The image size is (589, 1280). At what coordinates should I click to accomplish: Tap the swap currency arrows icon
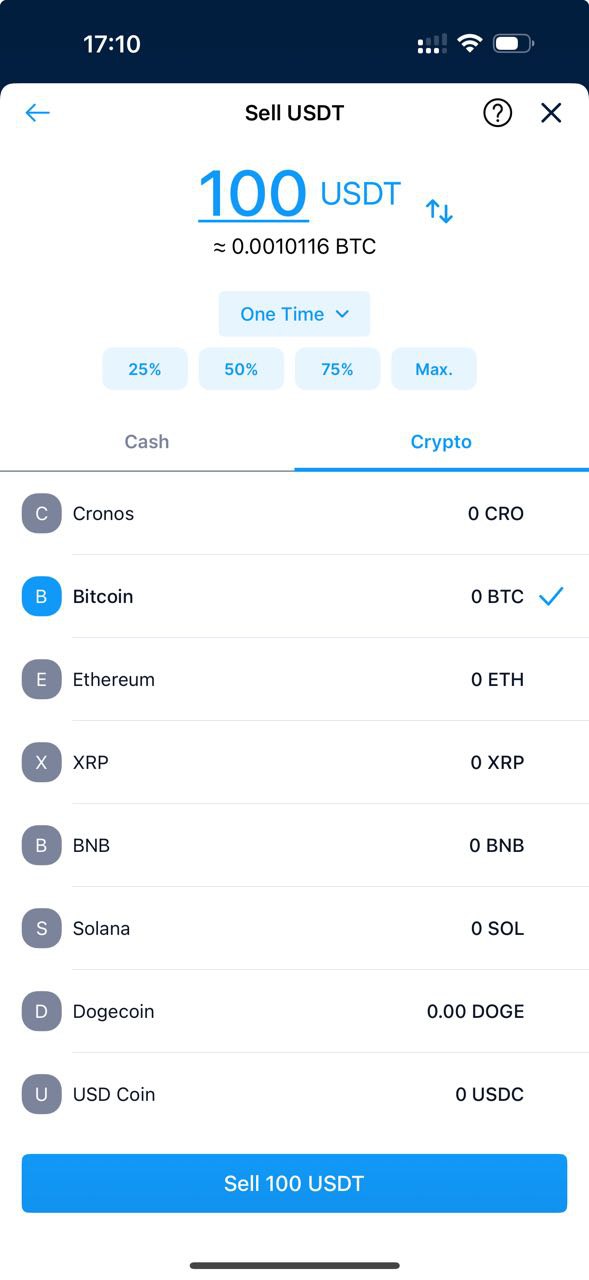(439, 211)
